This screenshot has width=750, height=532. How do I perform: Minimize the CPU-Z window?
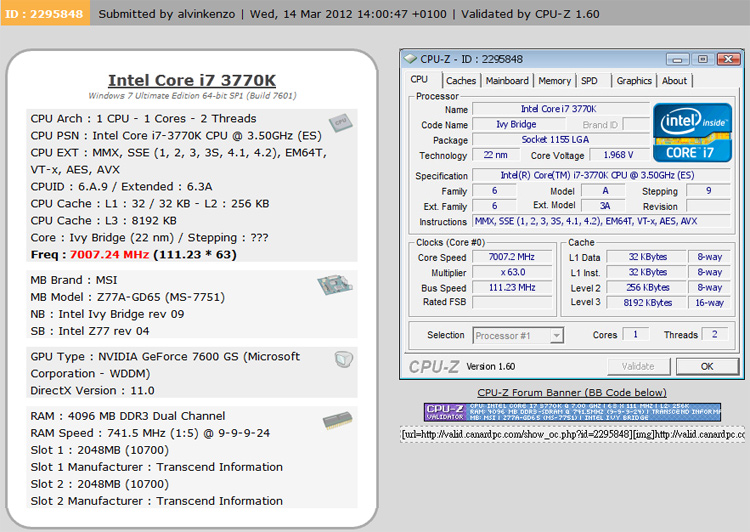coord(677,59)
